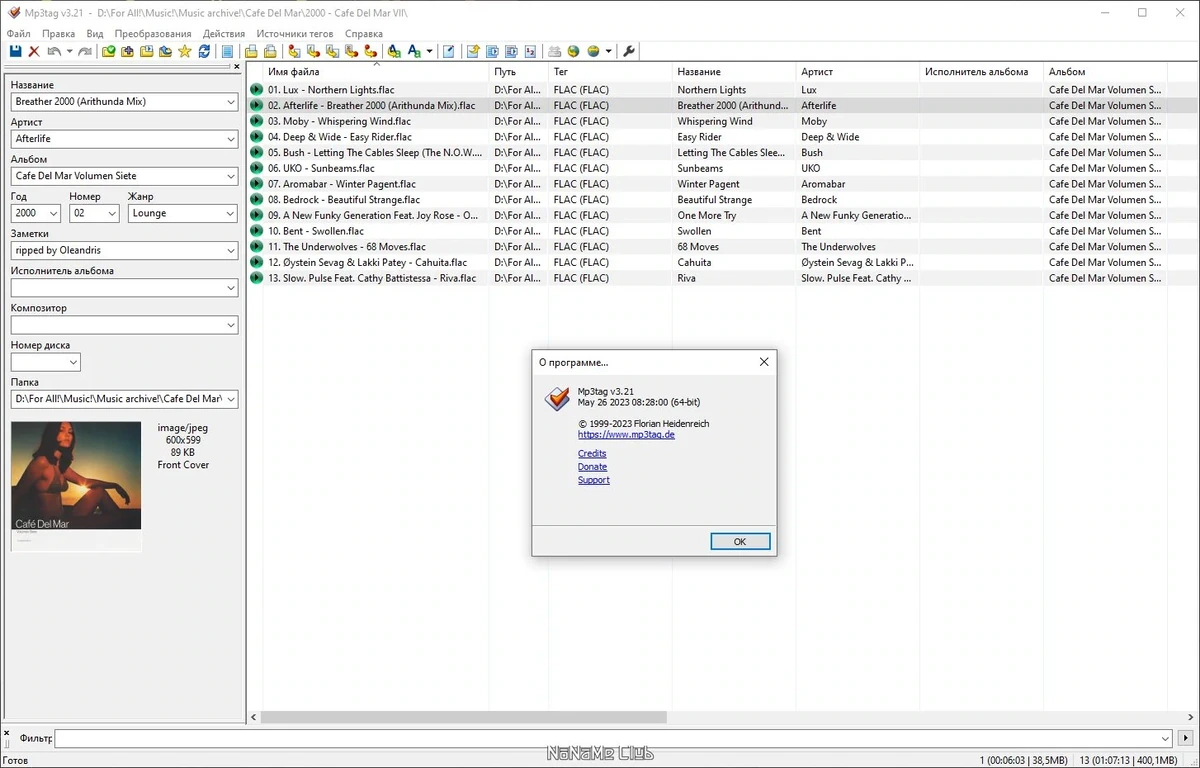Expand the Год year dropdown
Image resolution: width=1200 pixels, height=768 pixels.
[52, 213]
